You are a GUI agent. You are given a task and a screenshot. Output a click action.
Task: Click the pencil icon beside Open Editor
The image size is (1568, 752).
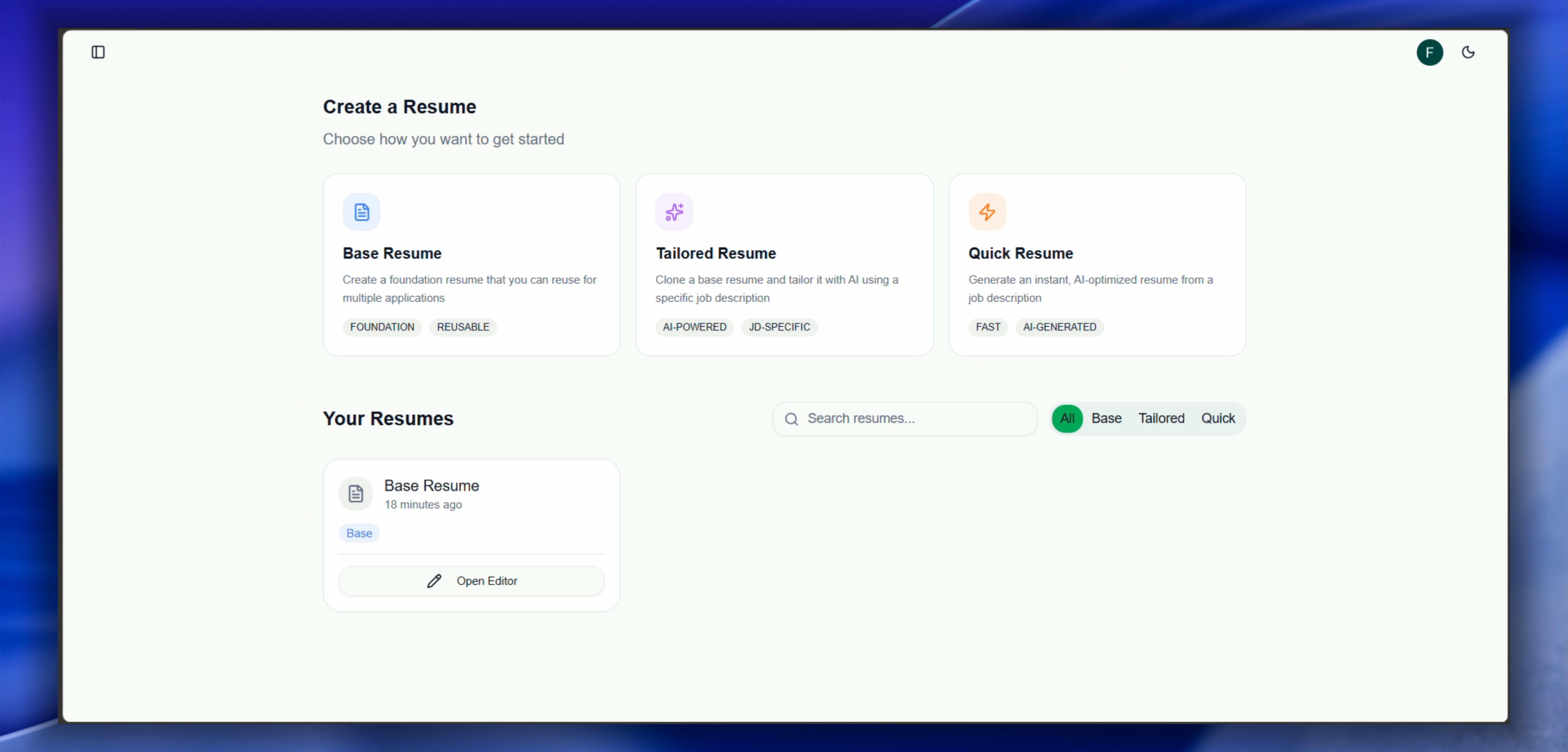coord(434,581)
